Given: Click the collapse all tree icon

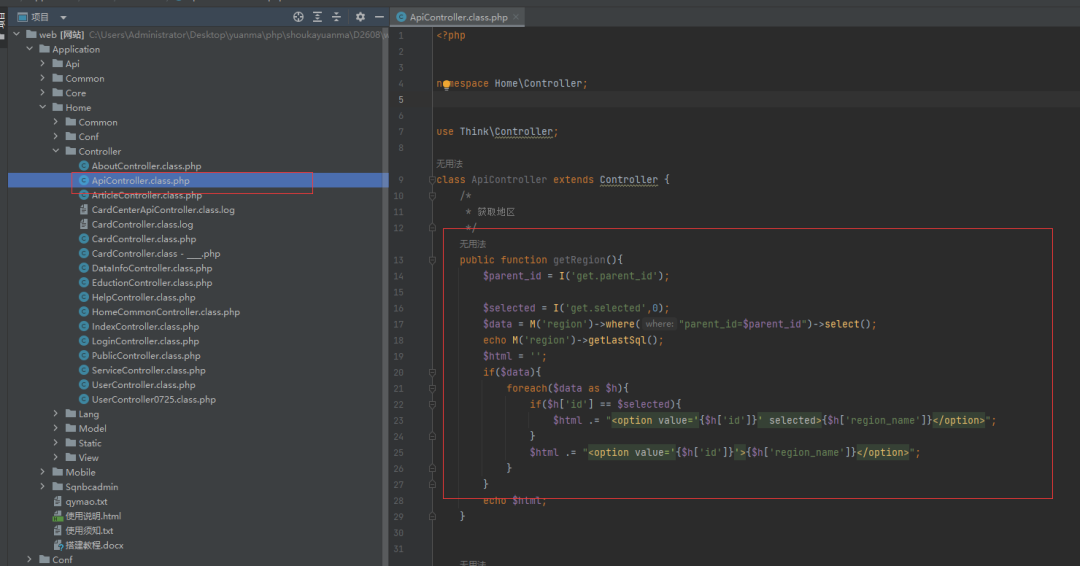Looking at the screenshot, I should point(336,17).
